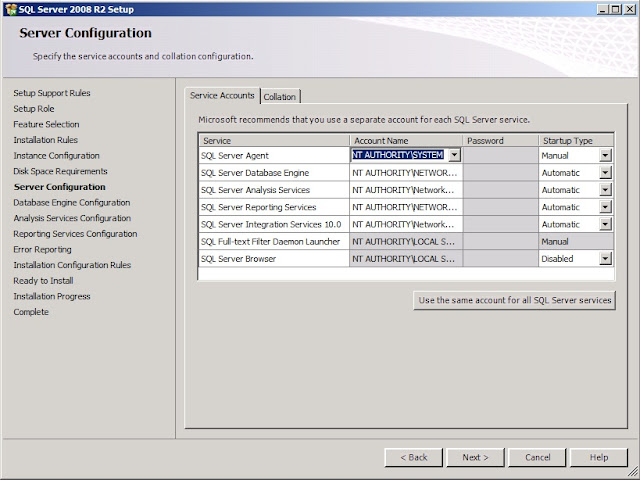The image size is (640, 480).
Task: Select SQL Full-text Filter Daemon Launcher row
Action: [x=406, y=241]
